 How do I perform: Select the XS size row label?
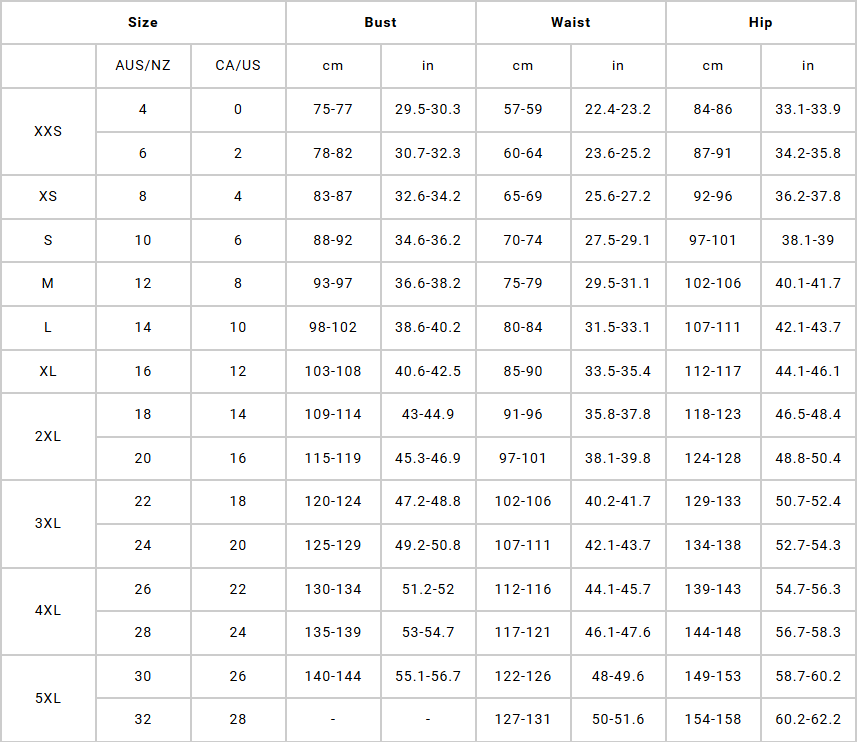pos(48,197)
